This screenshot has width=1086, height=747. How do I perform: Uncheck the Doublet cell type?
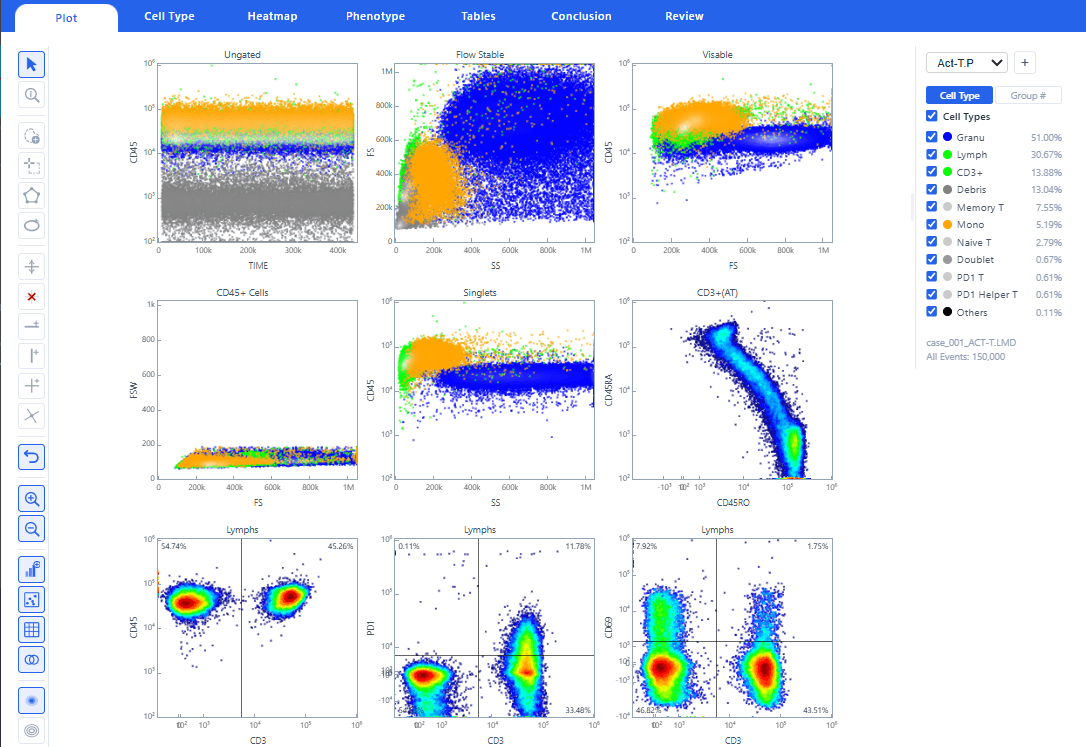point(932,259)
